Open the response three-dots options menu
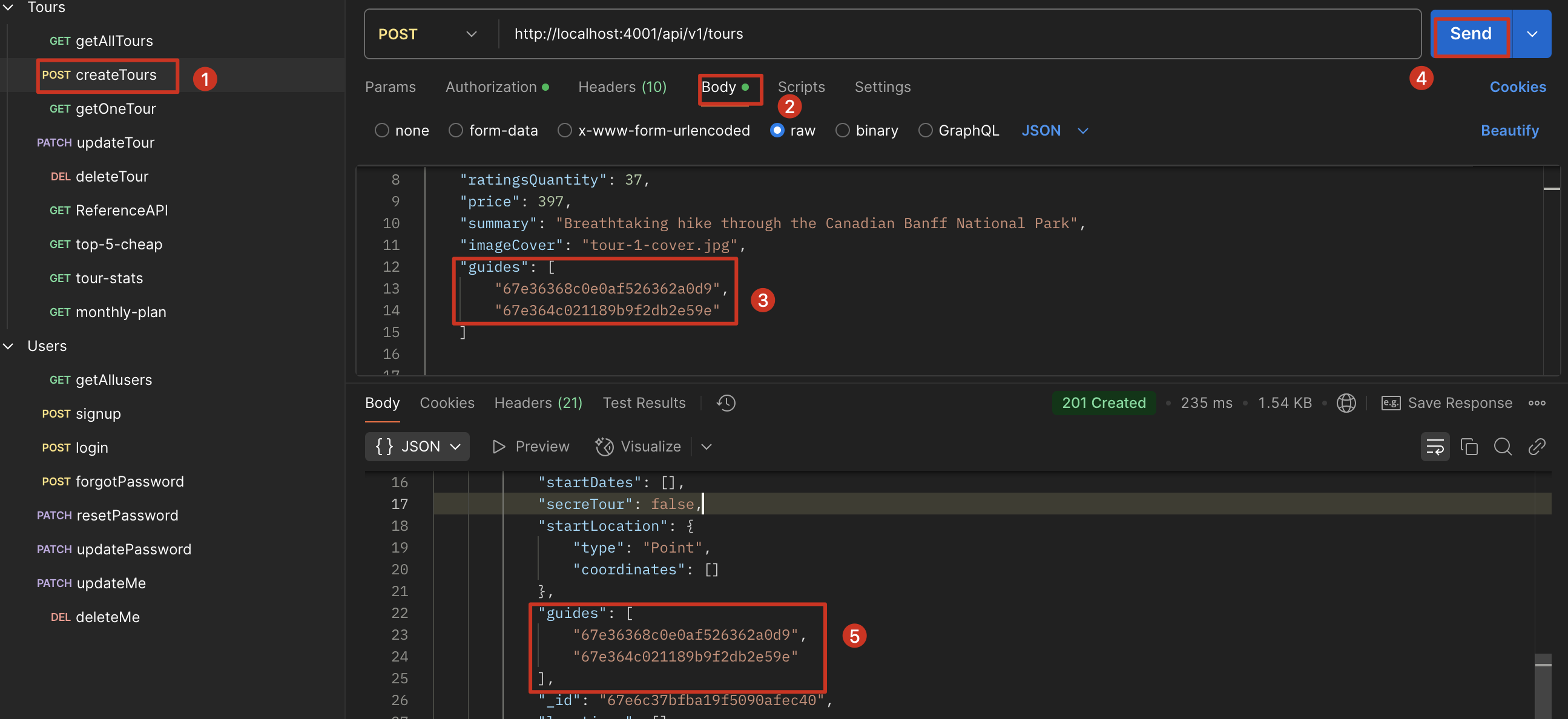Viewport: 1568px width, 719px height. (1537, 402)
